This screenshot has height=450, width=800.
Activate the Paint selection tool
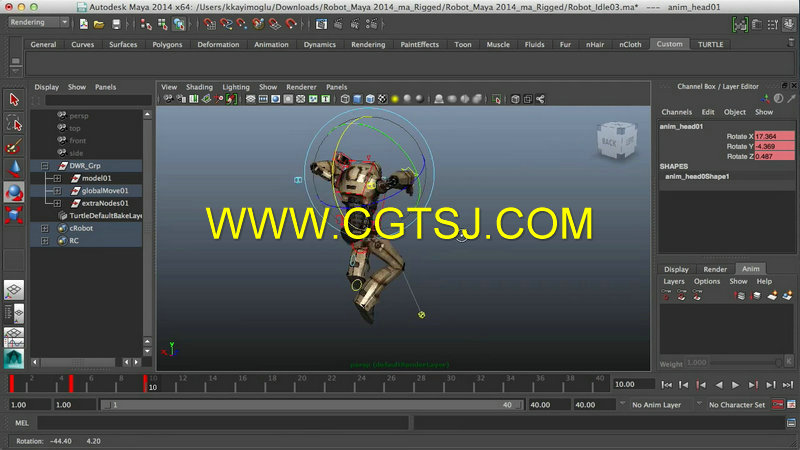14,146
